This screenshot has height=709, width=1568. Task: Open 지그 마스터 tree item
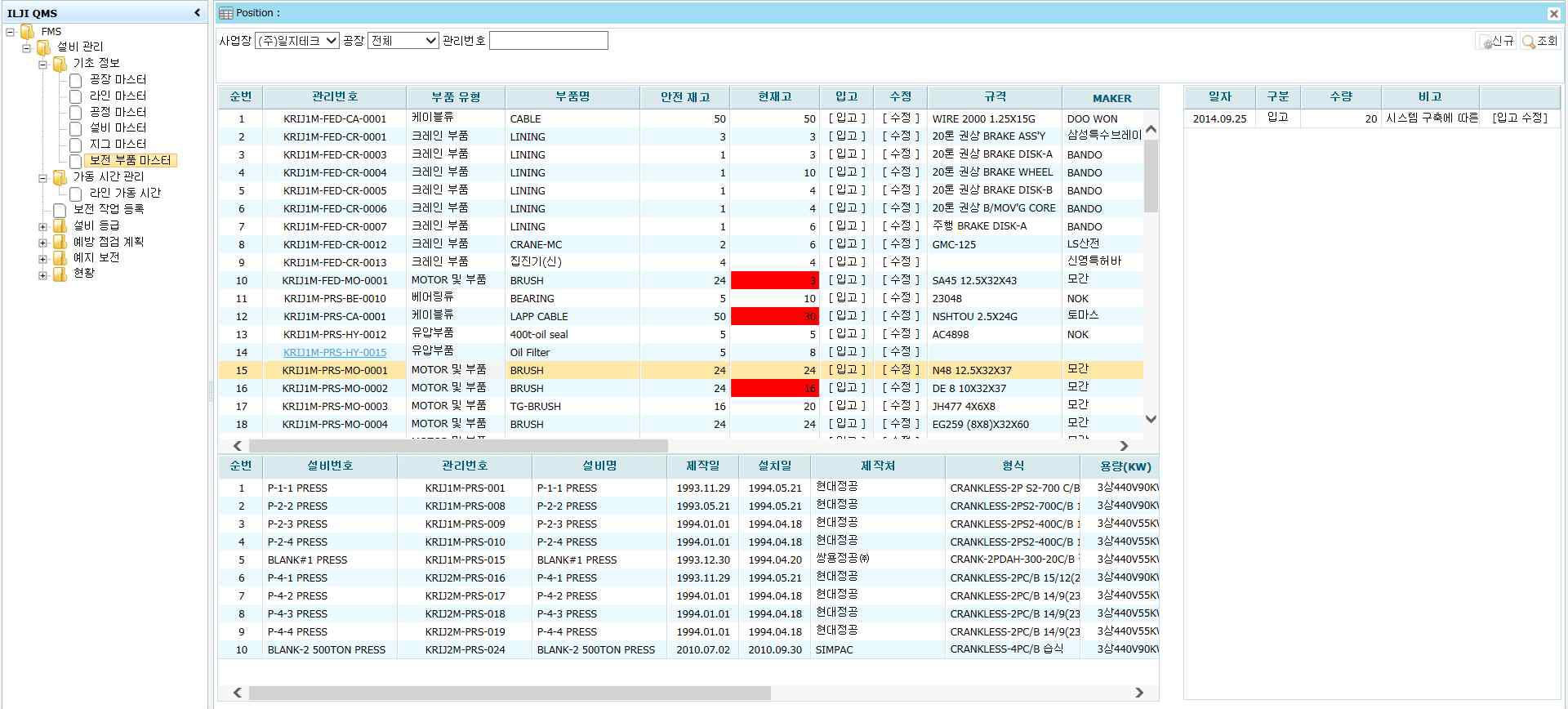tap(118, 144)
